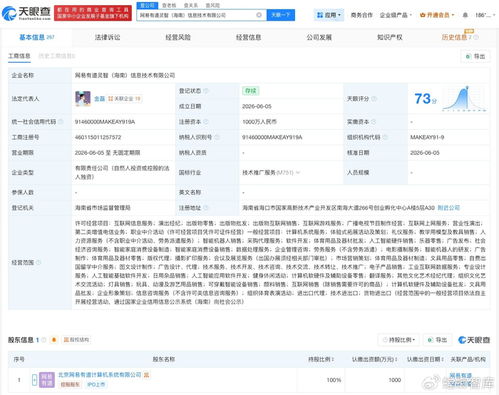Select the 查老板 search tab
This screenshot has height=395, width=499.
[169, 5]
